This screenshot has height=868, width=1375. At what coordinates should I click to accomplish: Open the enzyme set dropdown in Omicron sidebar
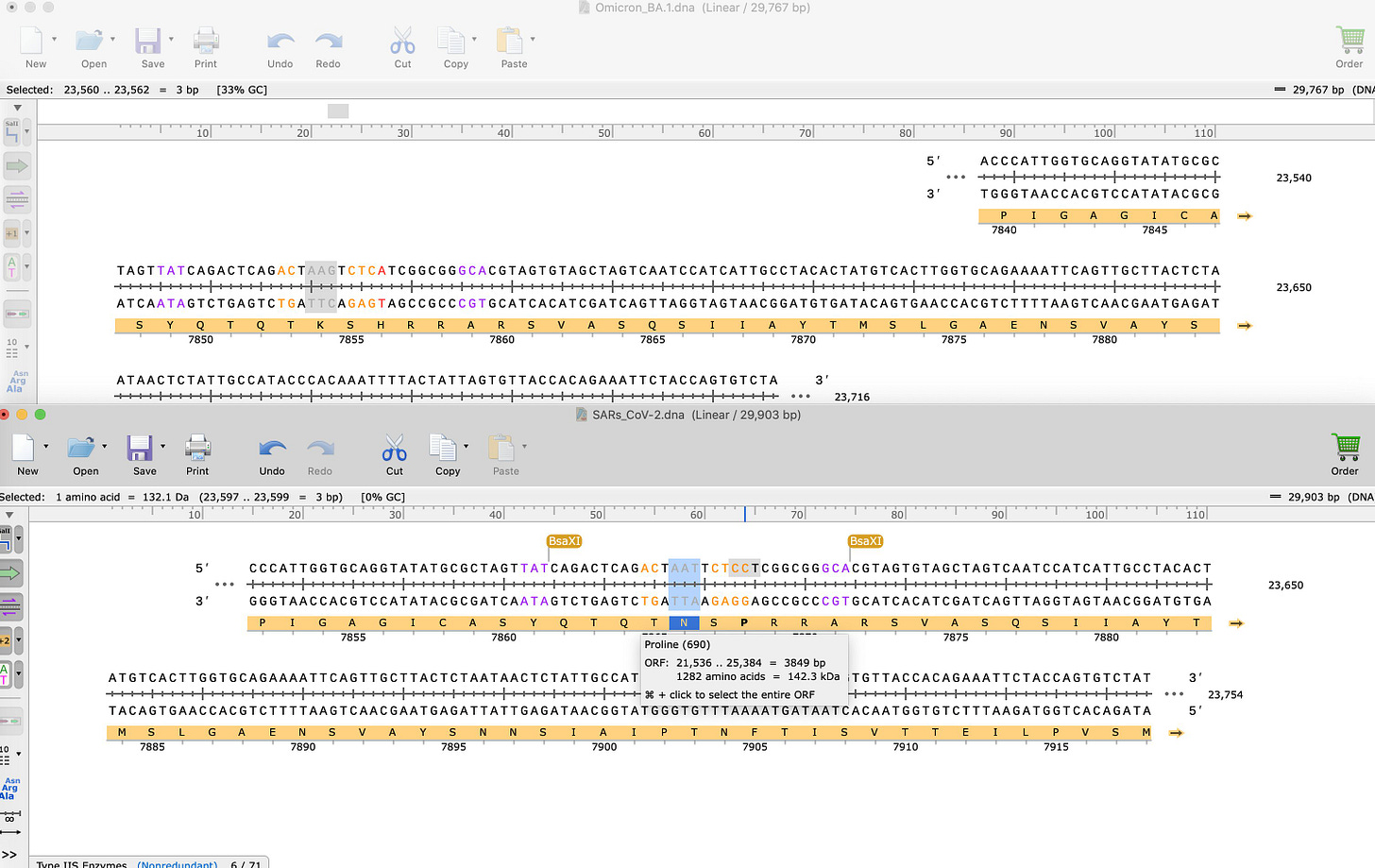[x=26, y=132]
